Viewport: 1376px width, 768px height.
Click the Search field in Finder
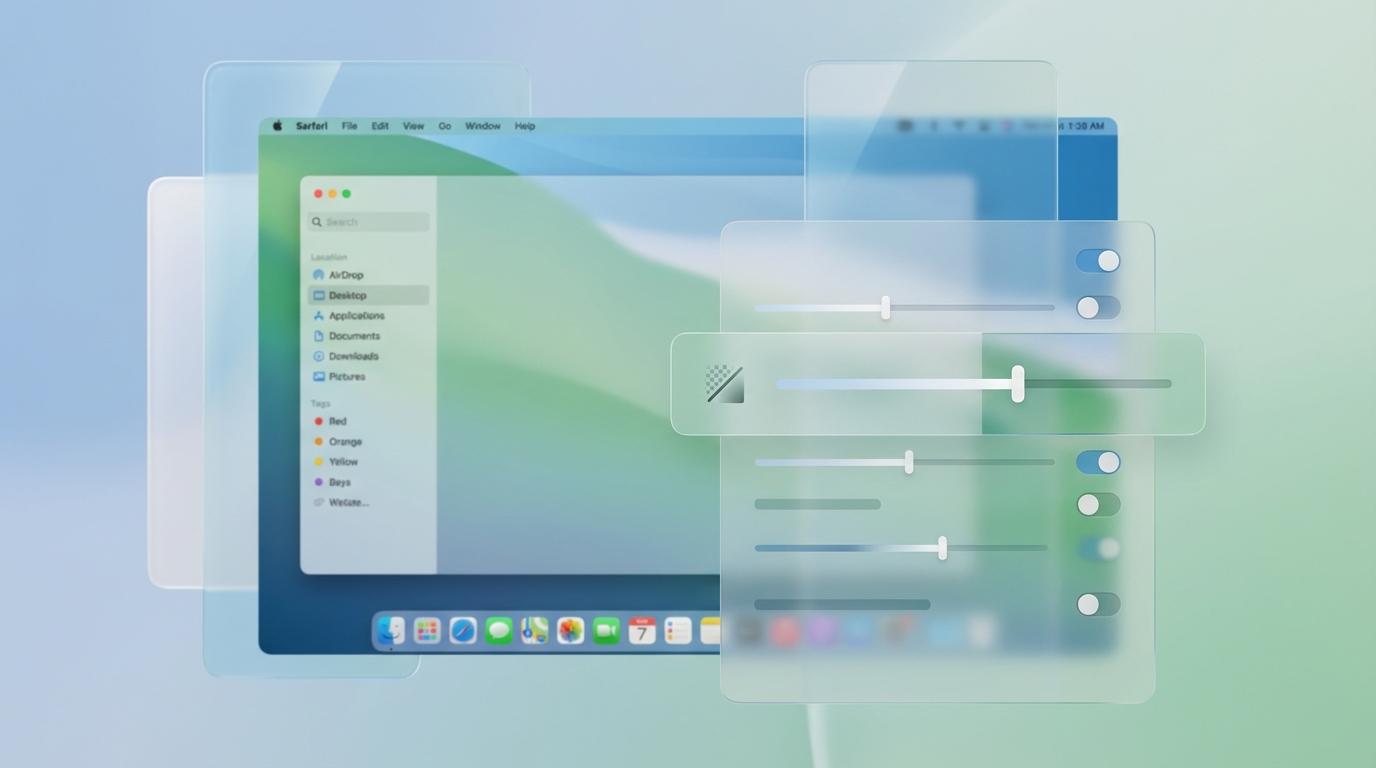coord(367,221)
